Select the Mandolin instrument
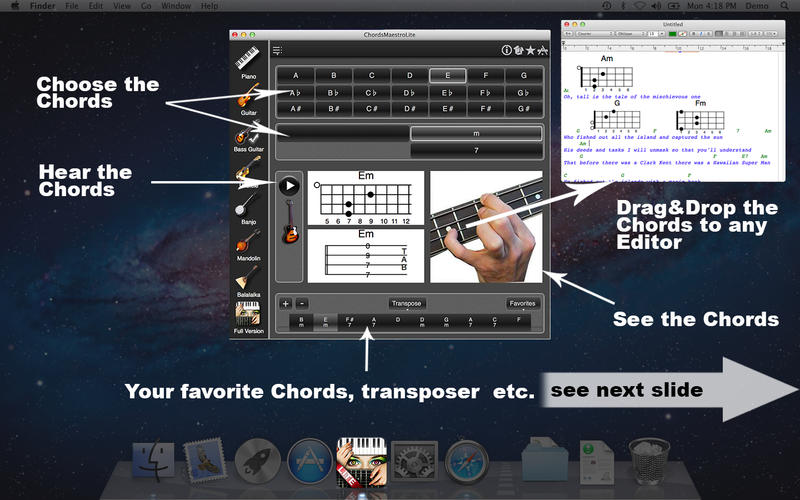The image size is (800, 500). (x=248, y=244)
